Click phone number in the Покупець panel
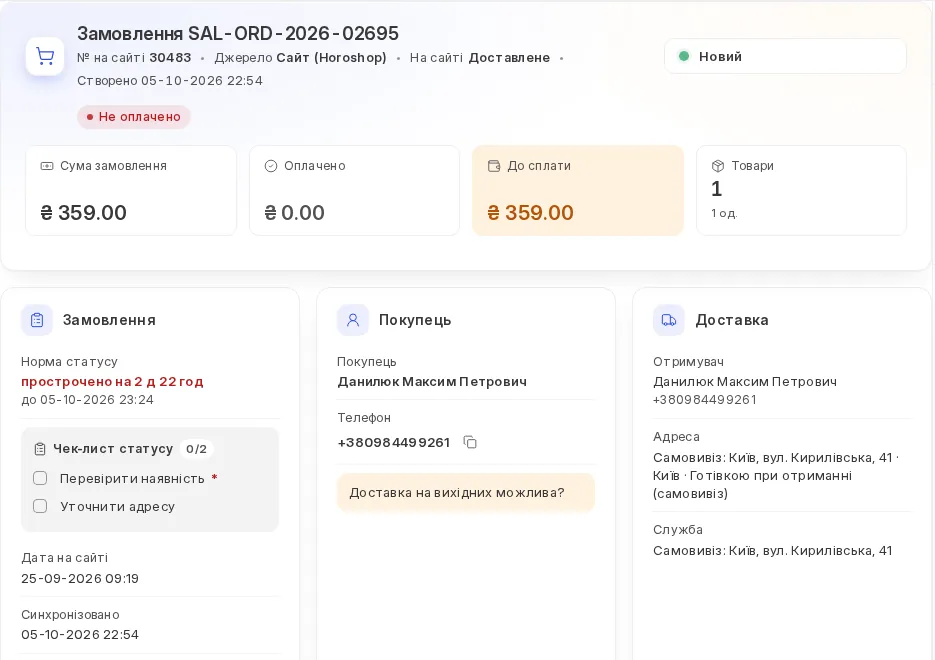The width and height of the screenshot is (935, 660). click(x=394, y=442)
